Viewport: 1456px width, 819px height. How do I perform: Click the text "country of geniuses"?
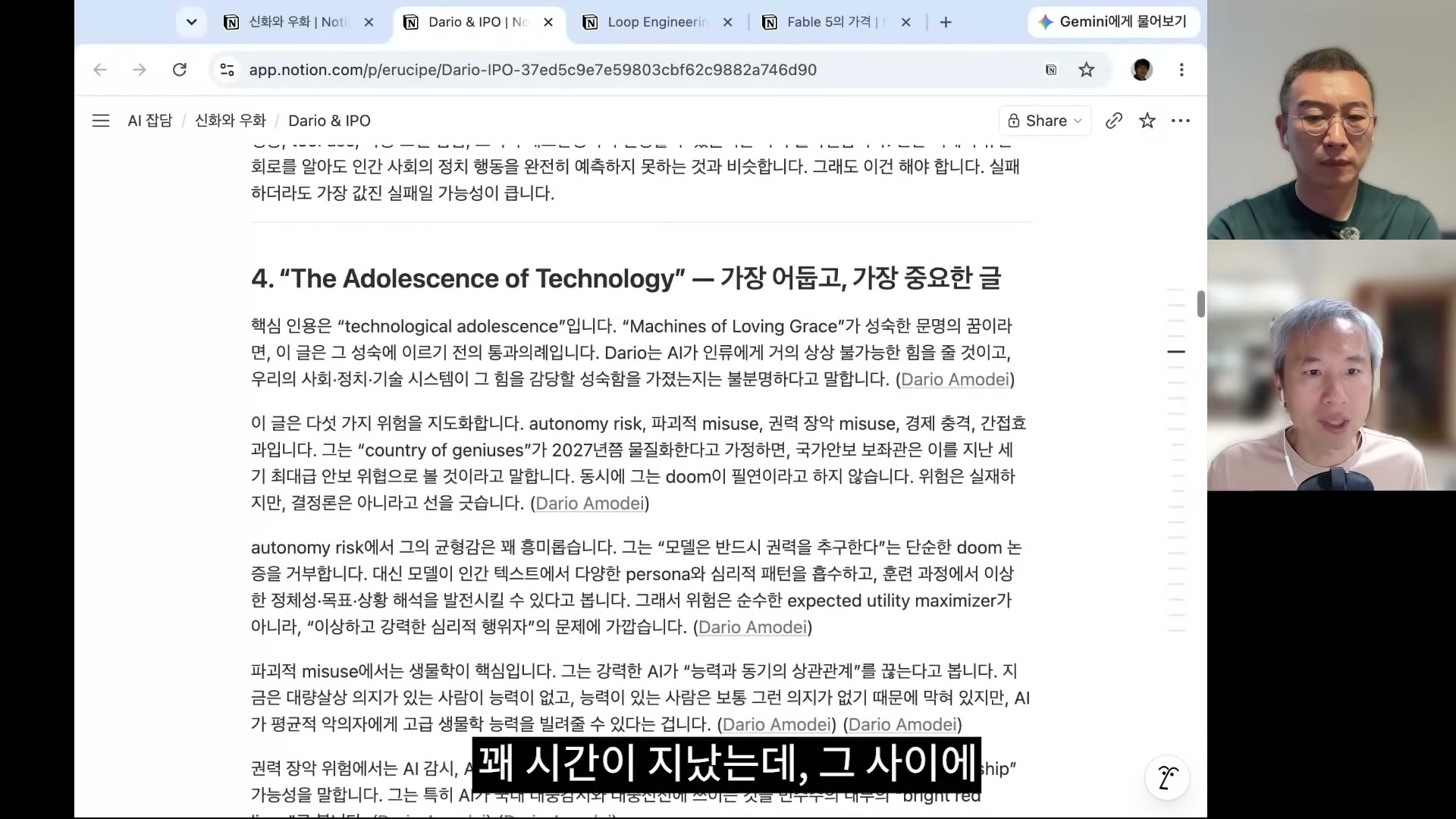pyautogui.click(x=444, y=450)
